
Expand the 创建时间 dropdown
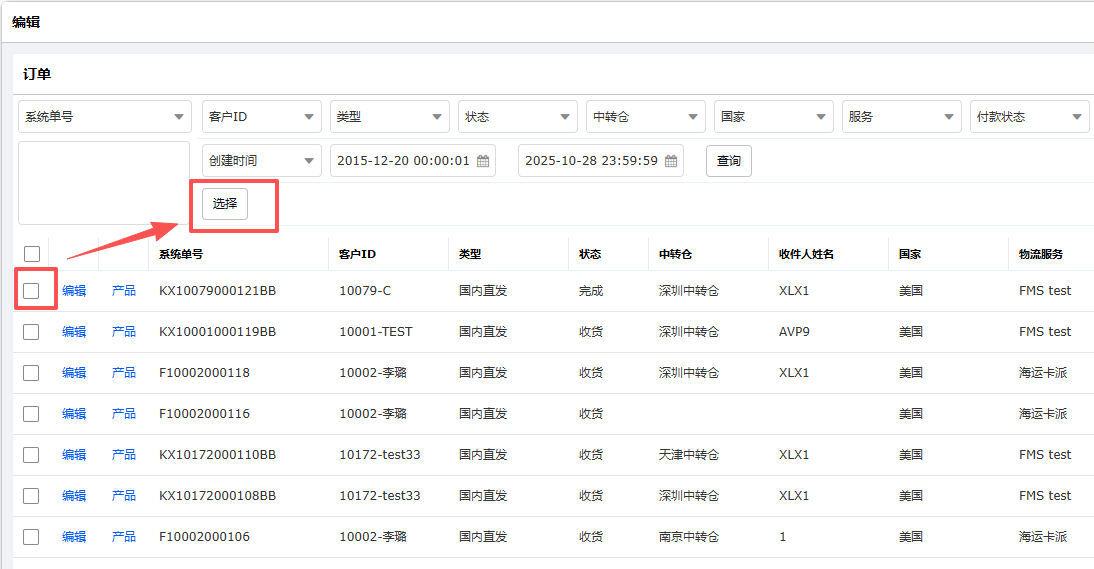tap(261, 161)
